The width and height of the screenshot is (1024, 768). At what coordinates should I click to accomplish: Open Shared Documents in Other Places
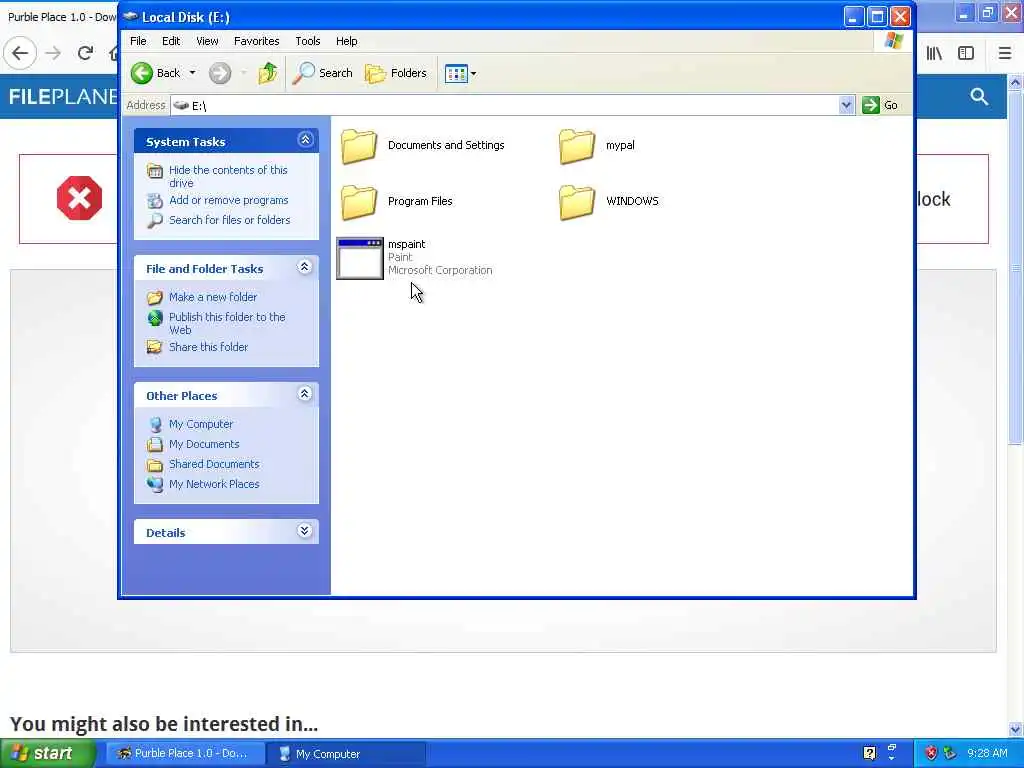[214, 464]
